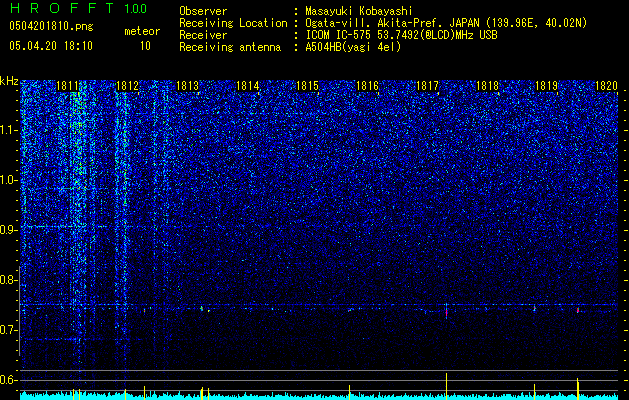629x400 pixels.
Task: Click the version number 1.0.0
Action: click(x=136, y=8)
